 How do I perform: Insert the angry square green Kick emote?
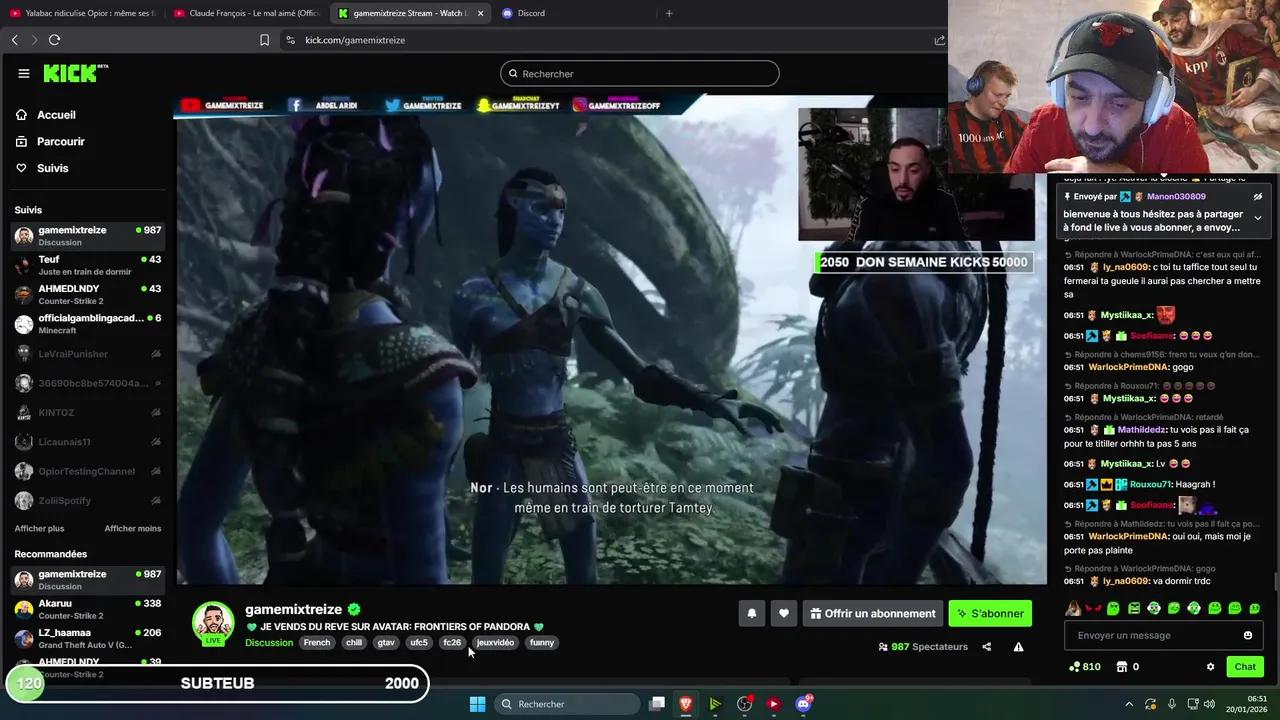click(1134, 608)
